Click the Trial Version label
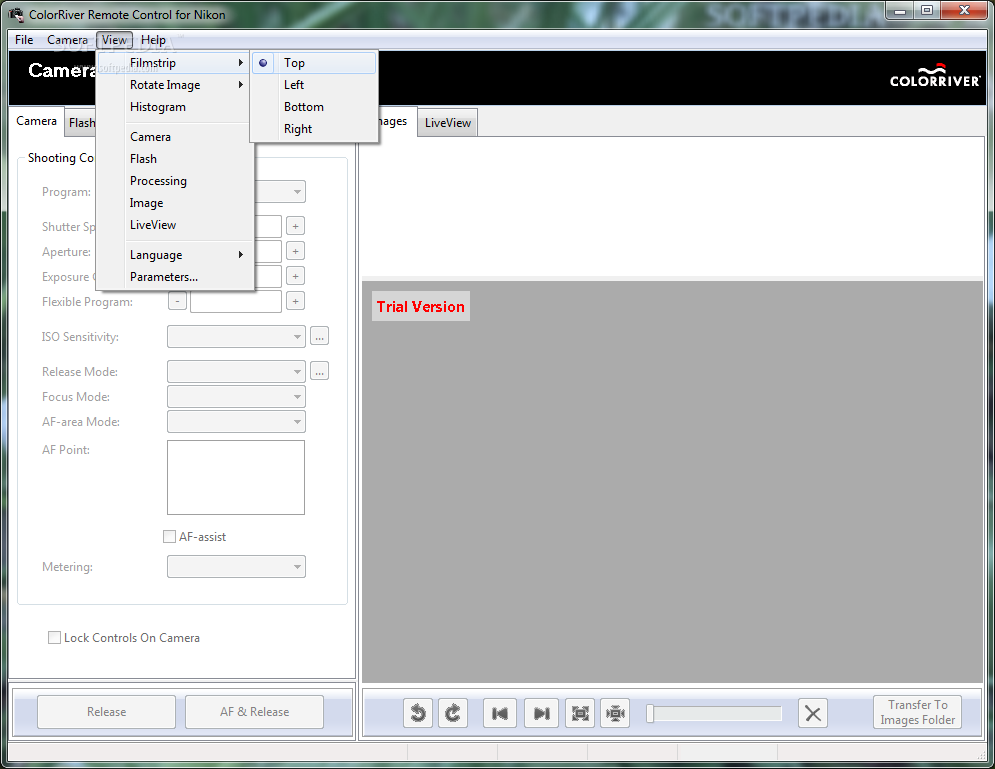 (x=420, y=306)
